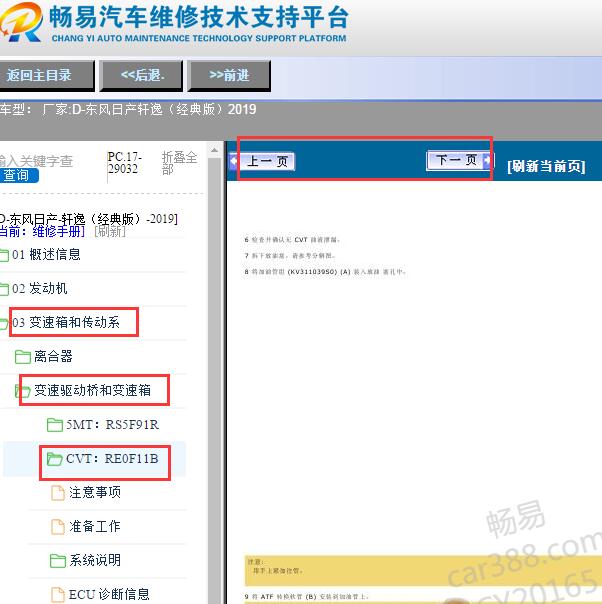The image size is (602, 604).
Task: Click the right arrow icon after 下一页
Action: (488, 159)
